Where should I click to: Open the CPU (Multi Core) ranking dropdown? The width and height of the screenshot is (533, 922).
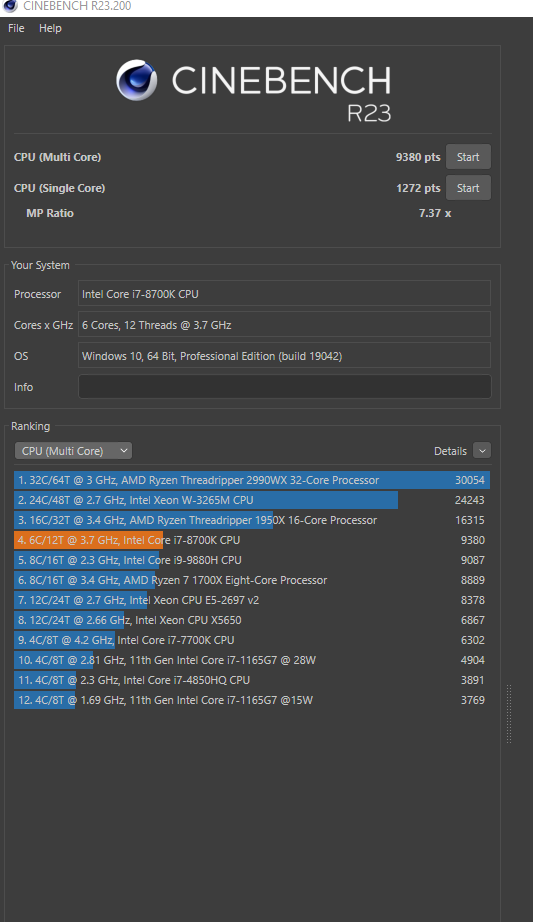[74, 451]
